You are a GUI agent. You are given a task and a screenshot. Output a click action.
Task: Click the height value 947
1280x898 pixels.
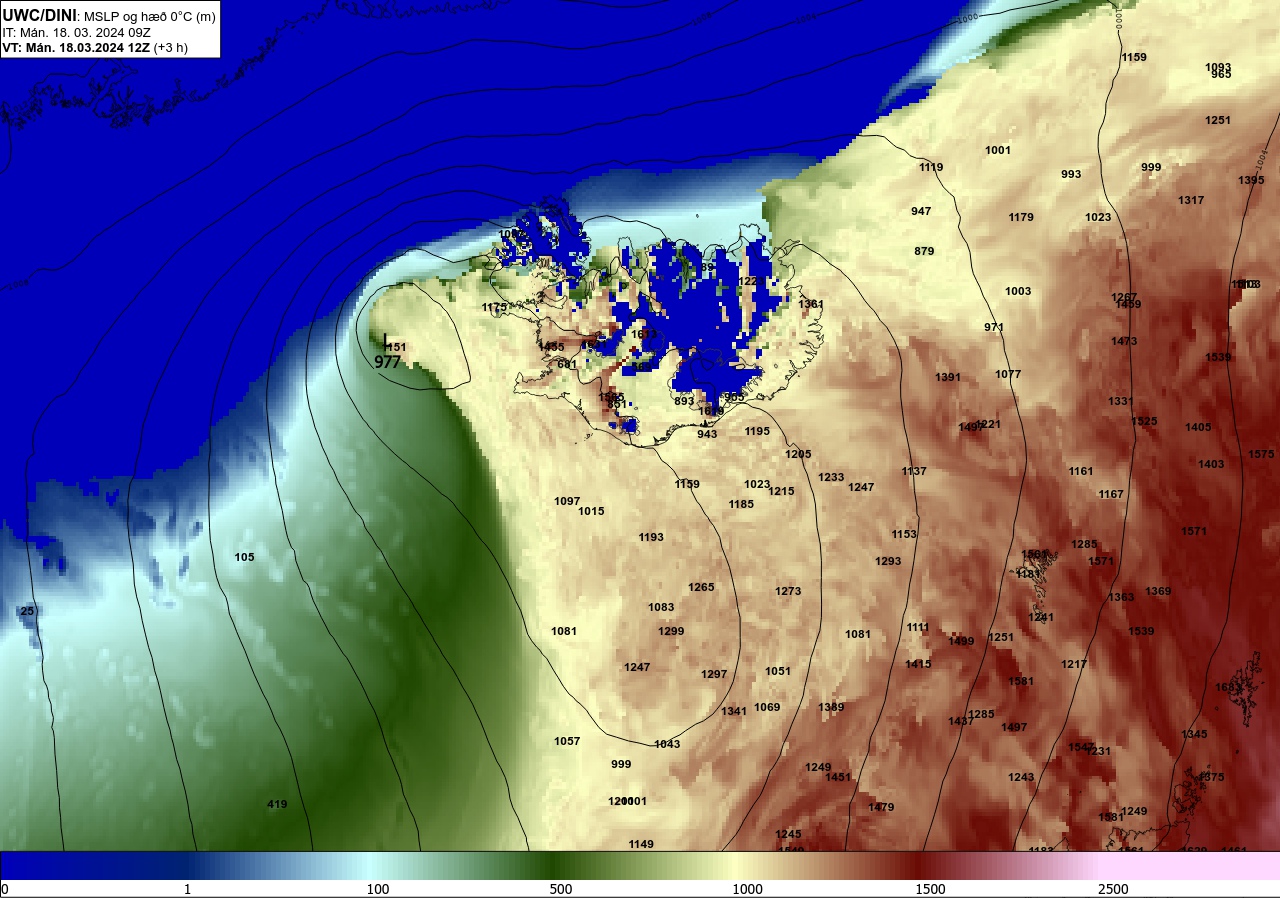click(921, 211)
